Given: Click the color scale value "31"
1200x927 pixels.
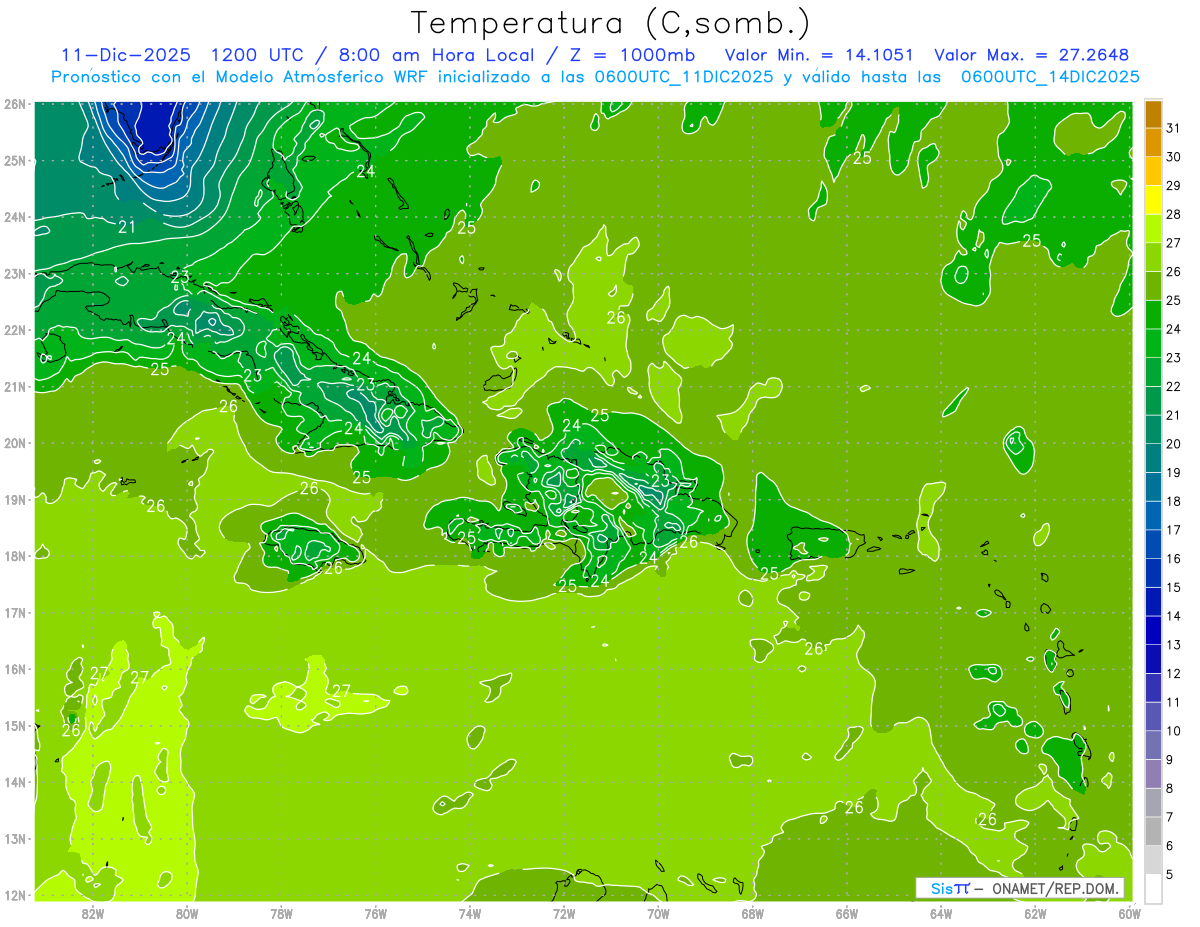Looking at the screenshot, I should [1173, 128].
